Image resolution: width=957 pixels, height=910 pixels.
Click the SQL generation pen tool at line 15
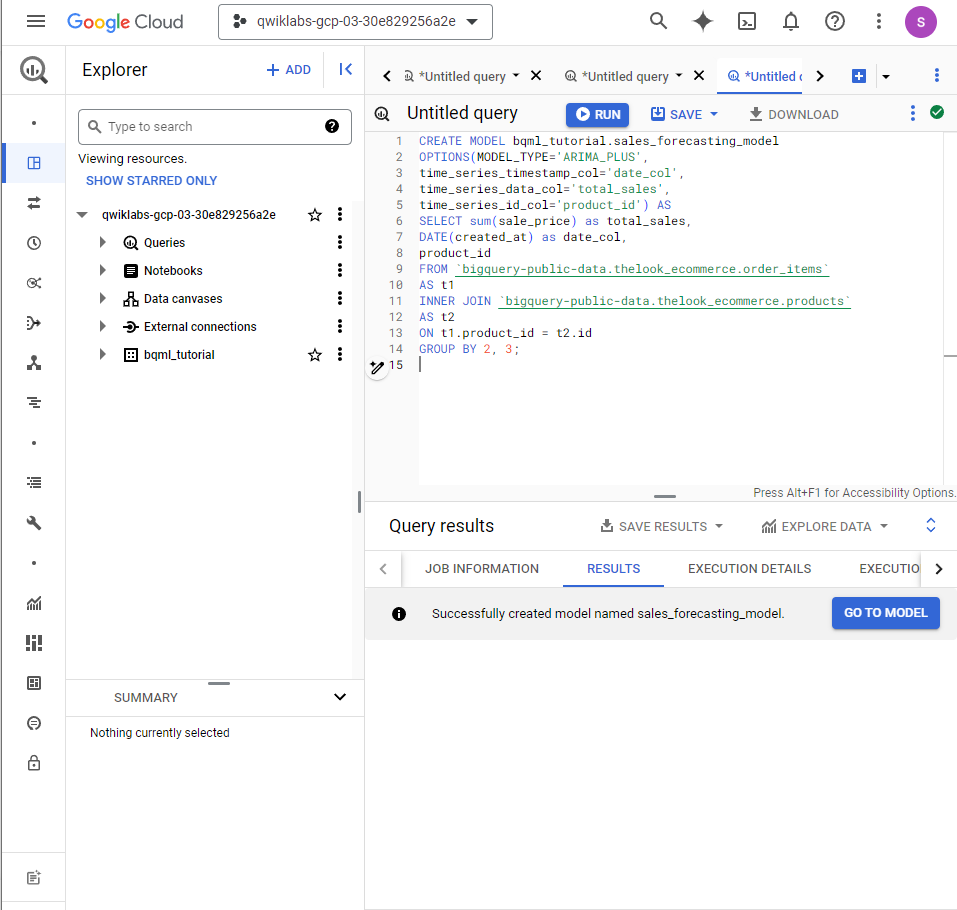tap(377, 367)
